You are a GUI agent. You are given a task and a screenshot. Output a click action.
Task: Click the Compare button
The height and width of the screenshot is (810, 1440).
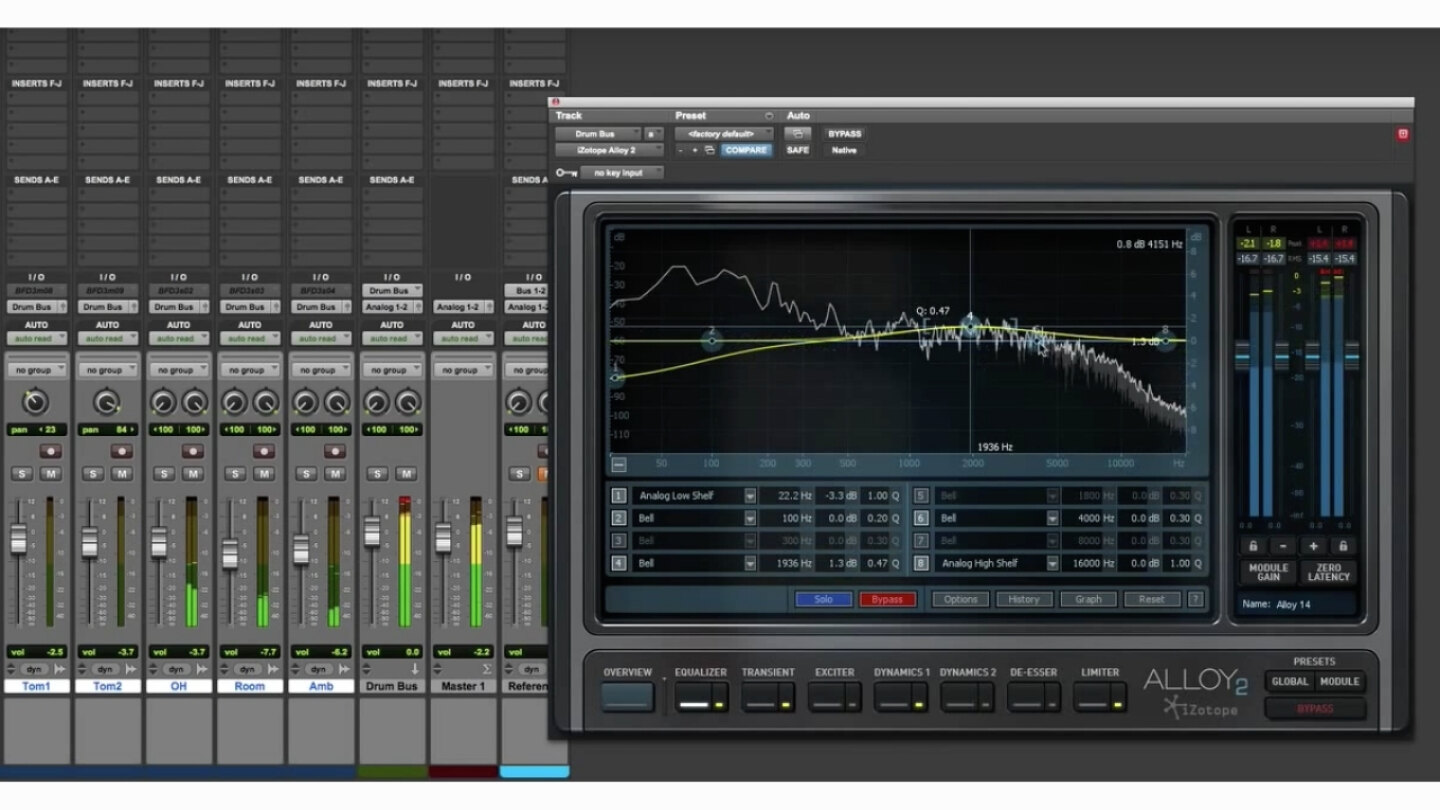[746, 150]
